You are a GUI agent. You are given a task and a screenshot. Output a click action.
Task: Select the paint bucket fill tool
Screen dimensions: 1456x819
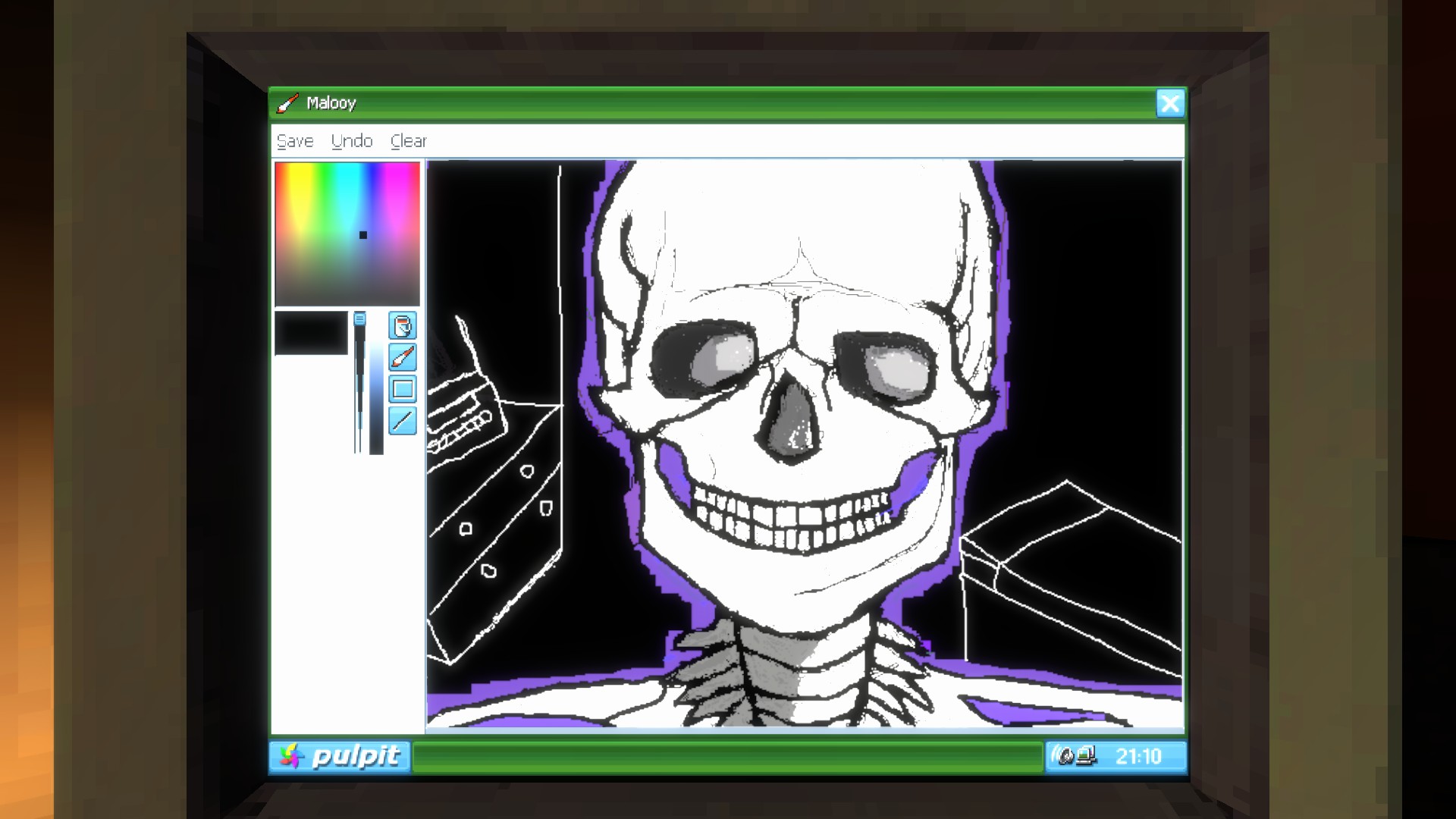(403, 325)
